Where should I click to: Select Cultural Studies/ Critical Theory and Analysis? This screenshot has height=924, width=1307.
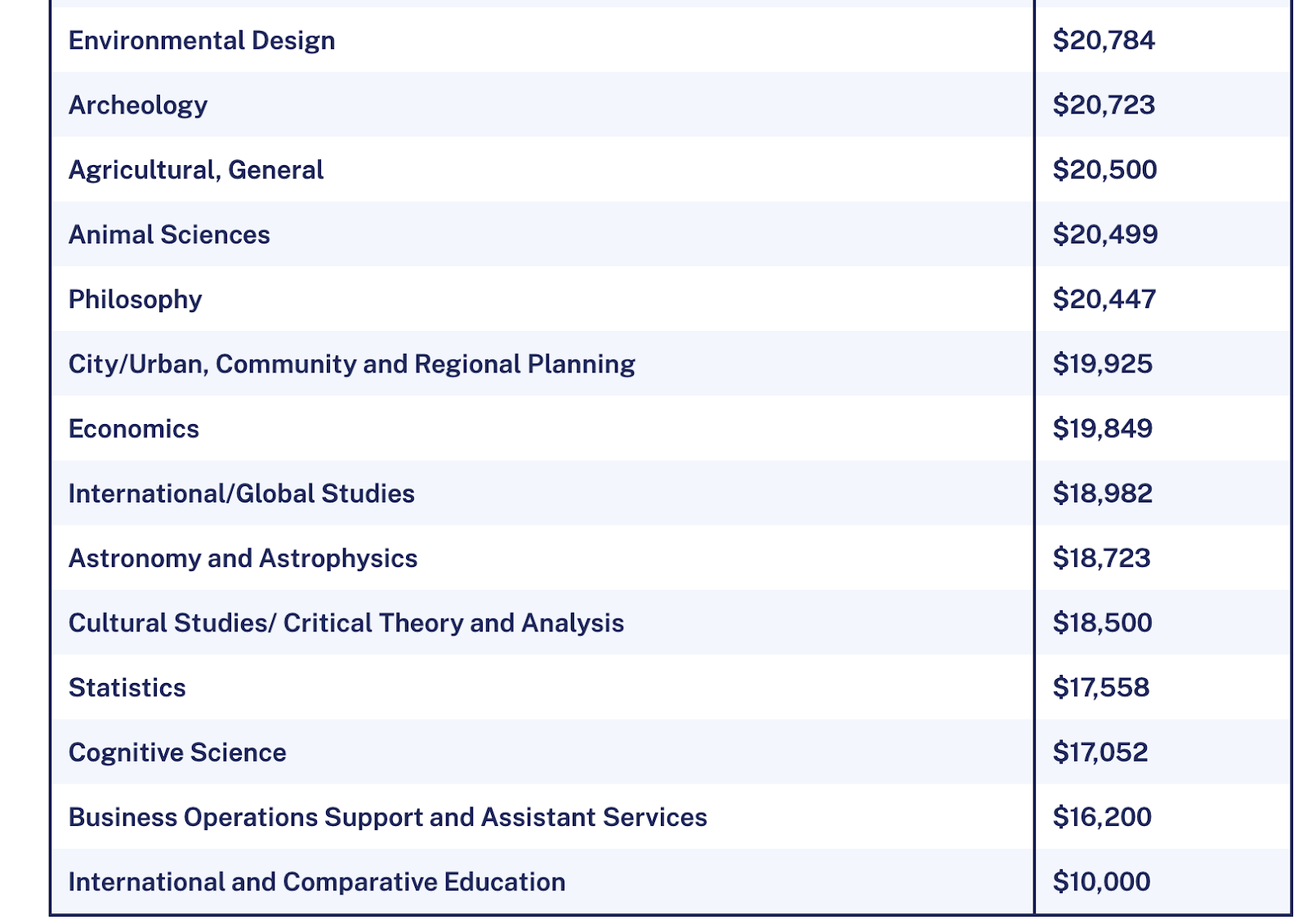click(x=346, y=623)
